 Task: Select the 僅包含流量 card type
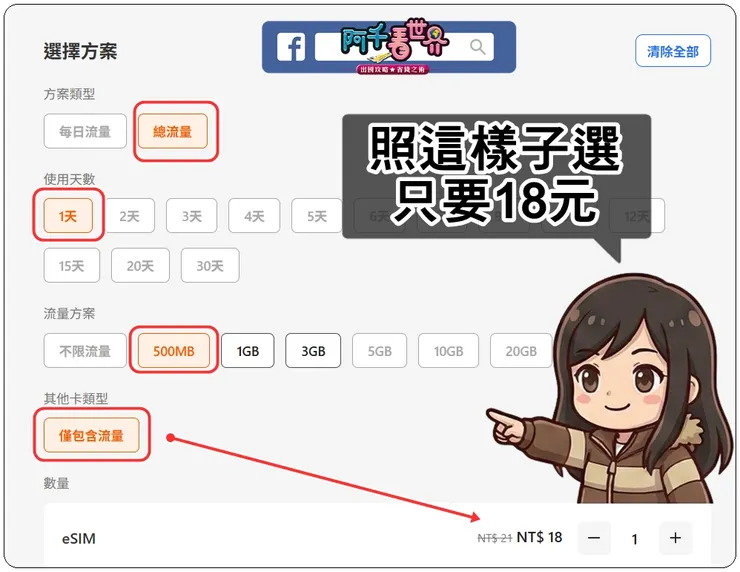click(x=92, y=435)
